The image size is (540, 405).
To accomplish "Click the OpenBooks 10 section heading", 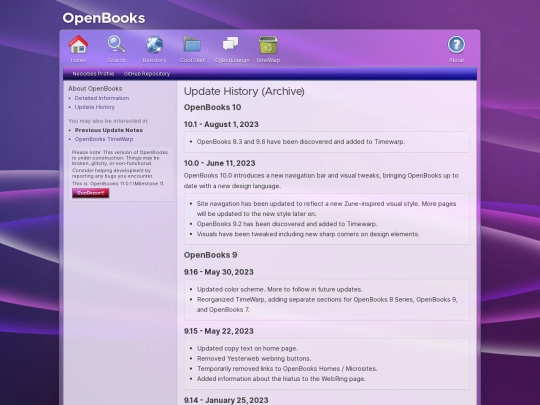I will coord(212,107).
